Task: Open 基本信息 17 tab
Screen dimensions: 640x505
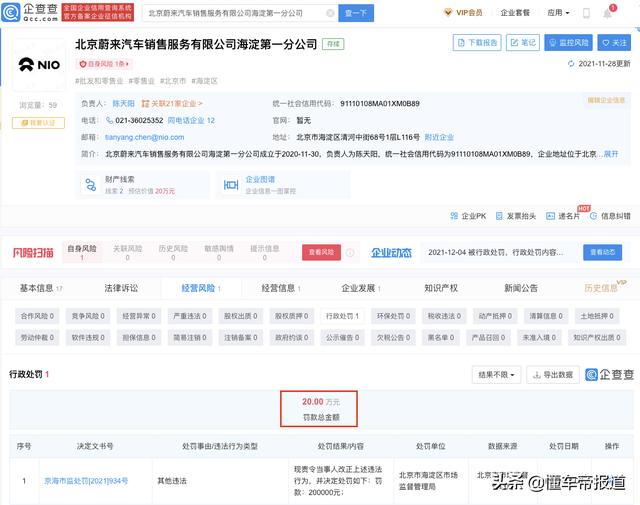Action: click(x=41, y=288)
